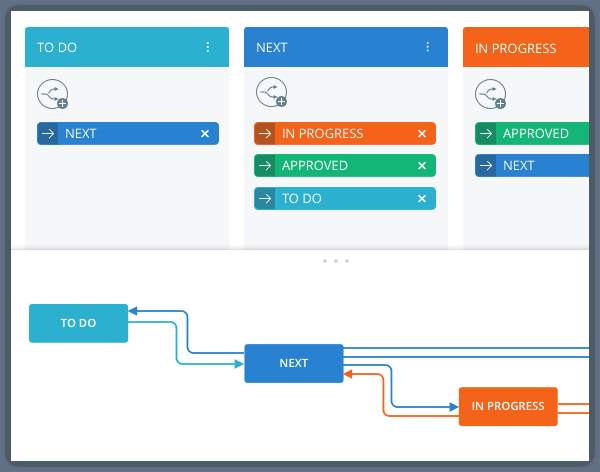
Task: Click the arrow icon on the TO DO transition tag
Action: (265, 198)
